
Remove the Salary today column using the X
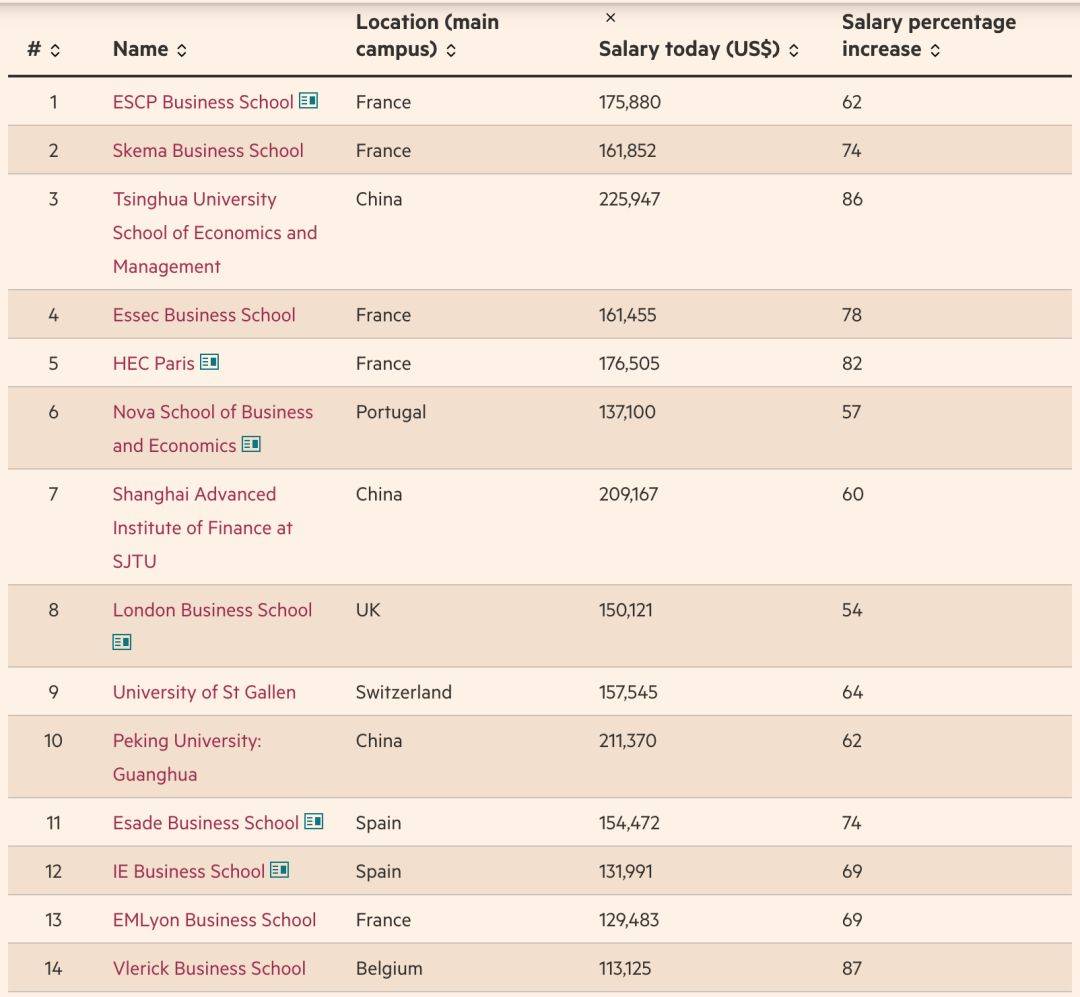(x=610, y=18)
